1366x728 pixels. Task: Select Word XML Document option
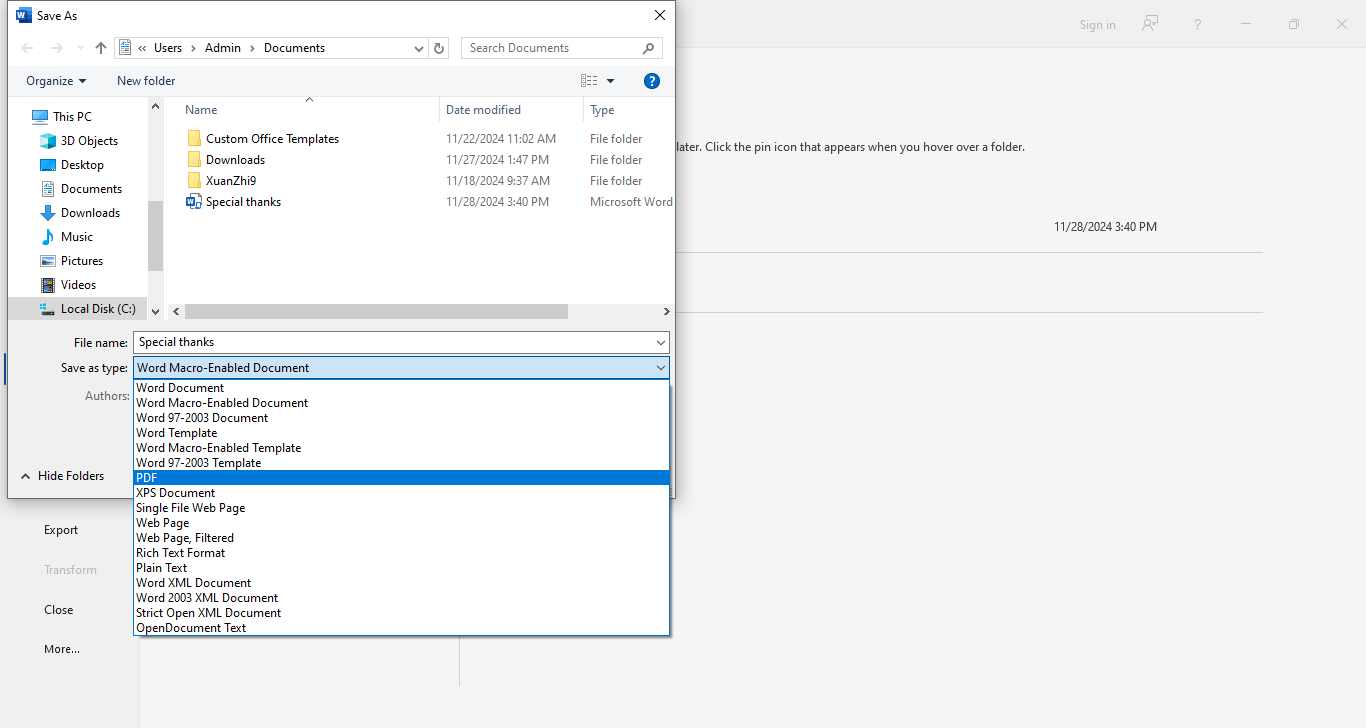[x=401, y=583]
